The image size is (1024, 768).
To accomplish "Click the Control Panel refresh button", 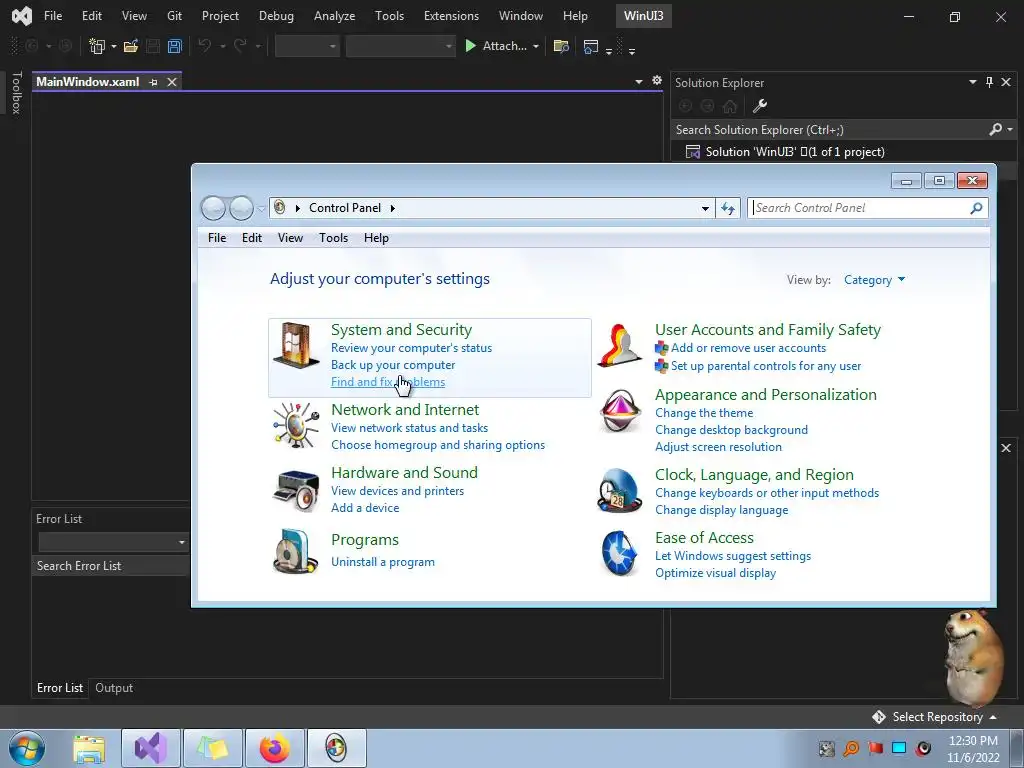I will pyautogui.click(x=728, y=208).
